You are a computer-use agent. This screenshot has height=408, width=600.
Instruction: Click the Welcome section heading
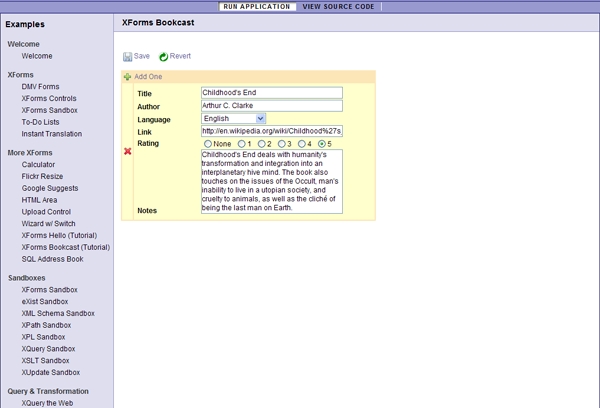tap(23, 44)
